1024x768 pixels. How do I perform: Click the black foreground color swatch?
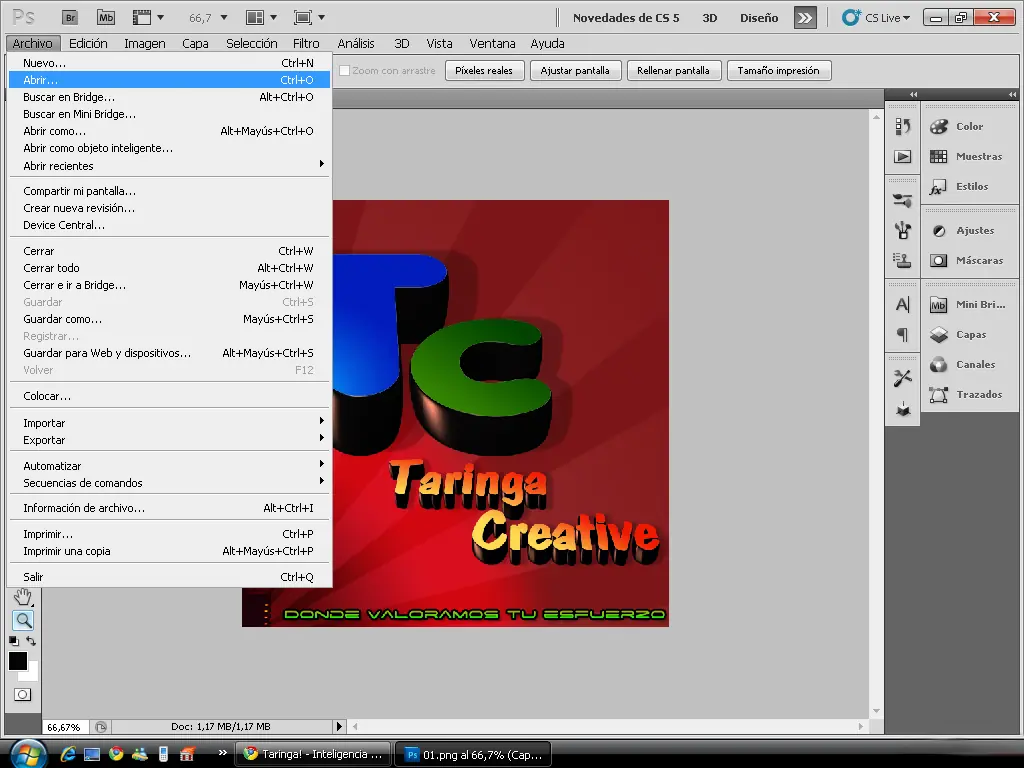coord(16,660)
